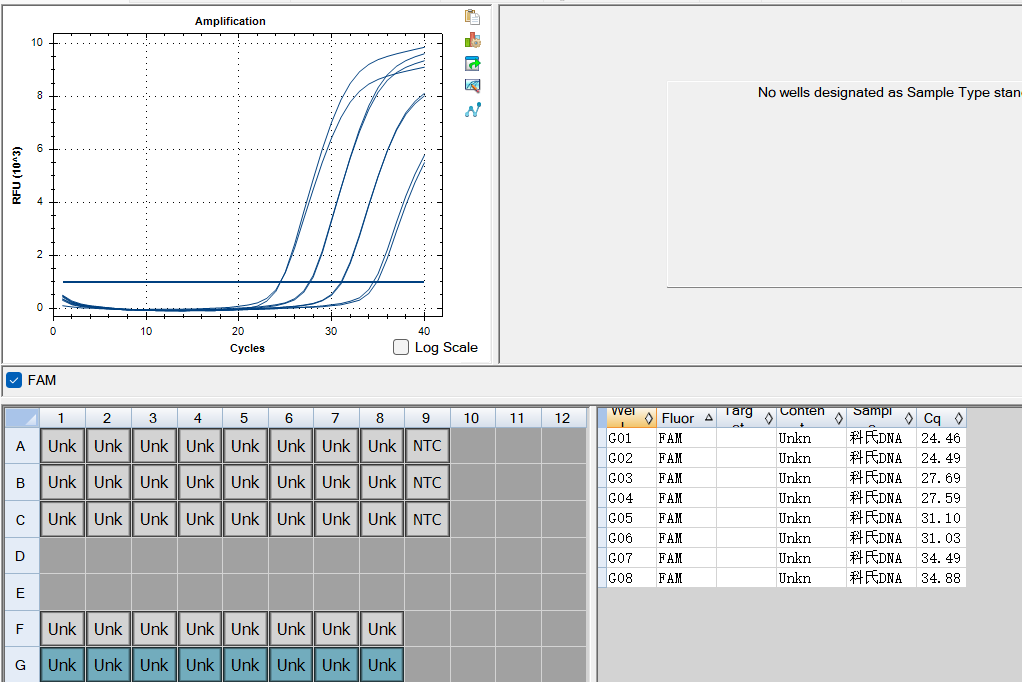Click the 科氏DNA sample cell for G02

pos(881,458)
